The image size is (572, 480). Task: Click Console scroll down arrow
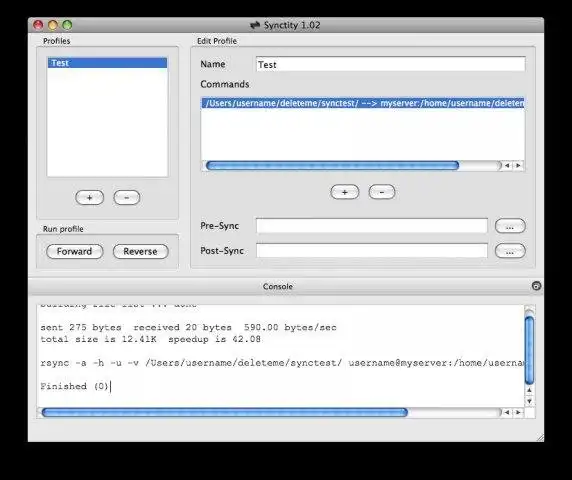tap(529, 401)
